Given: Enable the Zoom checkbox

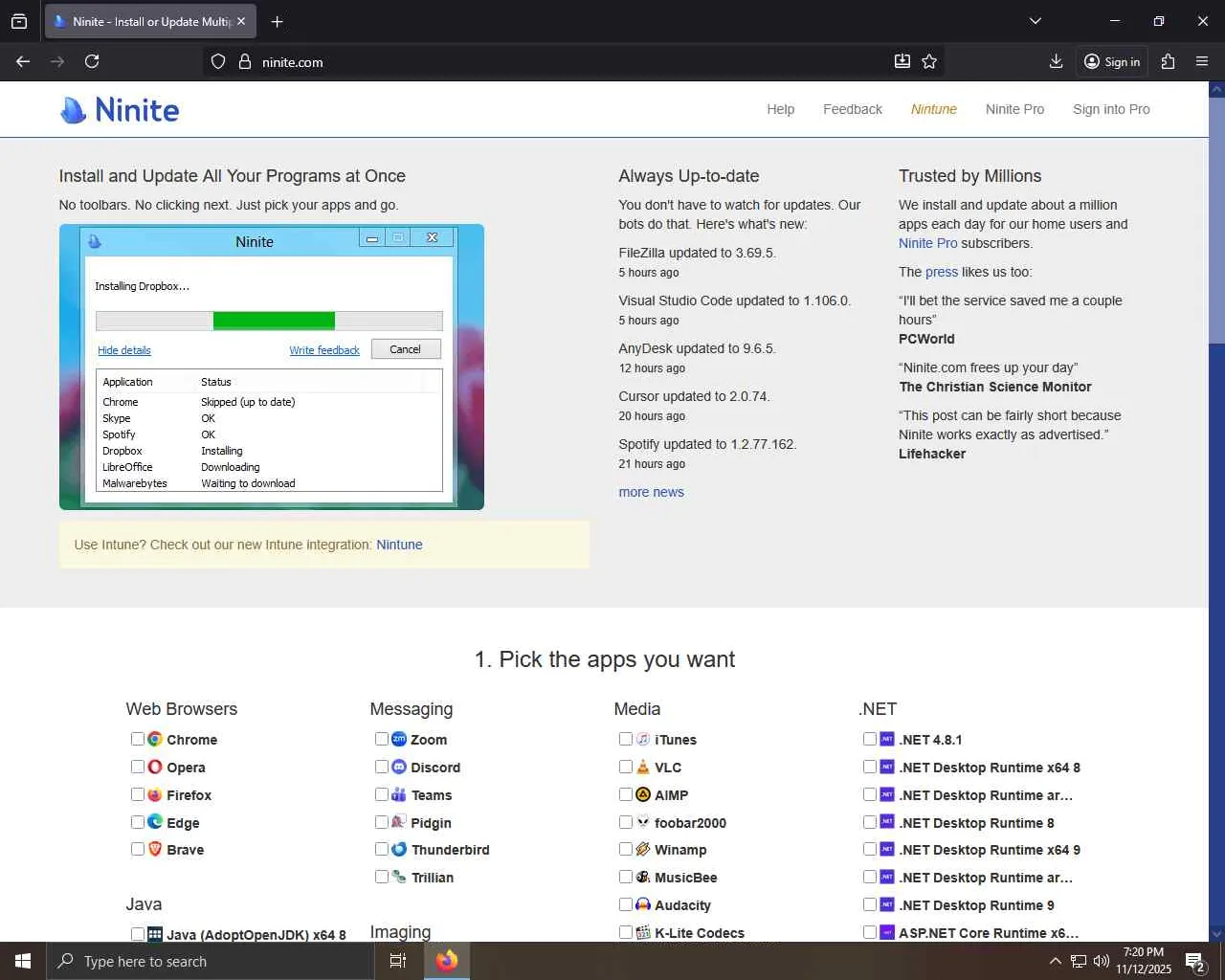Looking at the screenshot, I should click(x=382, y=739).
